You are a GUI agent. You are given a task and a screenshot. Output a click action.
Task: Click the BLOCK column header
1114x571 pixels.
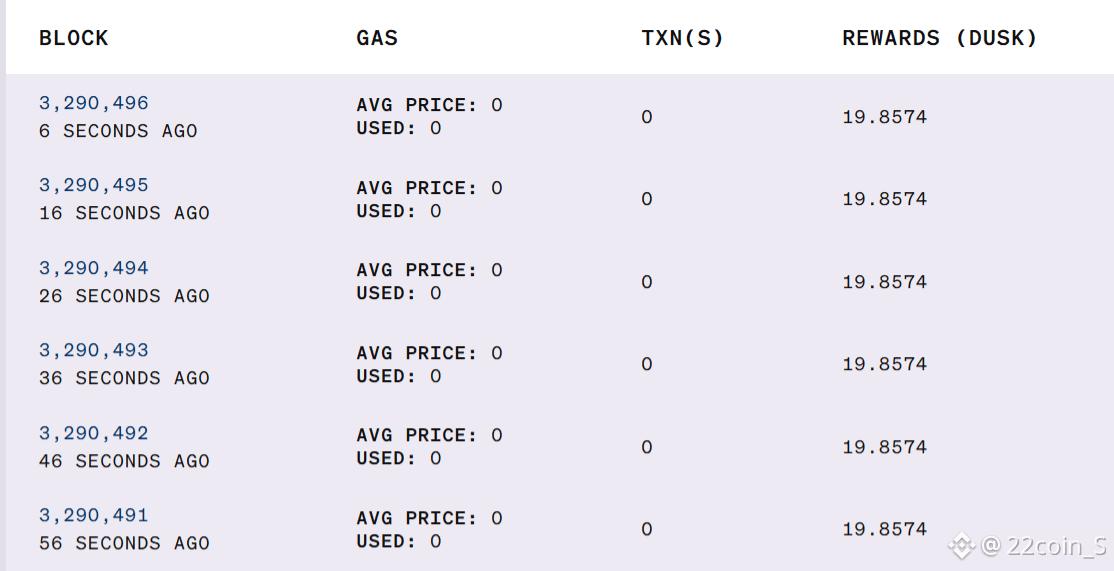click(74, 38)
